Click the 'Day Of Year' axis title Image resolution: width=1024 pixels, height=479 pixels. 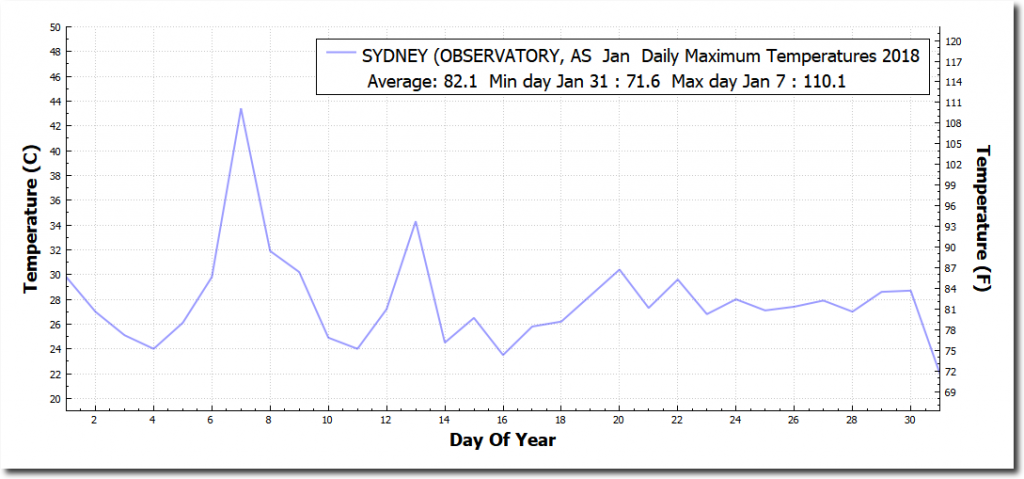click(x=503, y=440)
